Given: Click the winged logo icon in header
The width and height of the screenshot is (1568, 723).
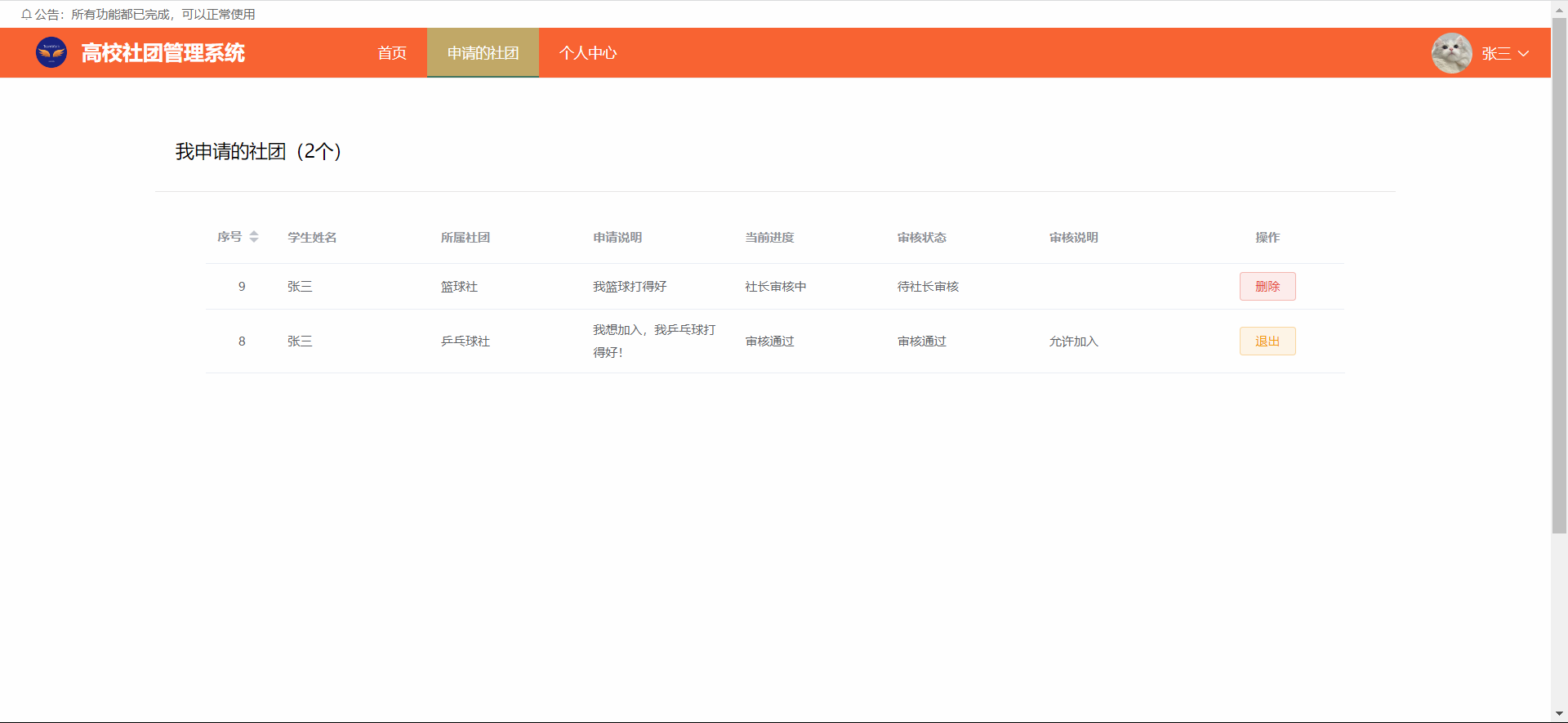Looking at the screenshot, I should coord(51,52).
